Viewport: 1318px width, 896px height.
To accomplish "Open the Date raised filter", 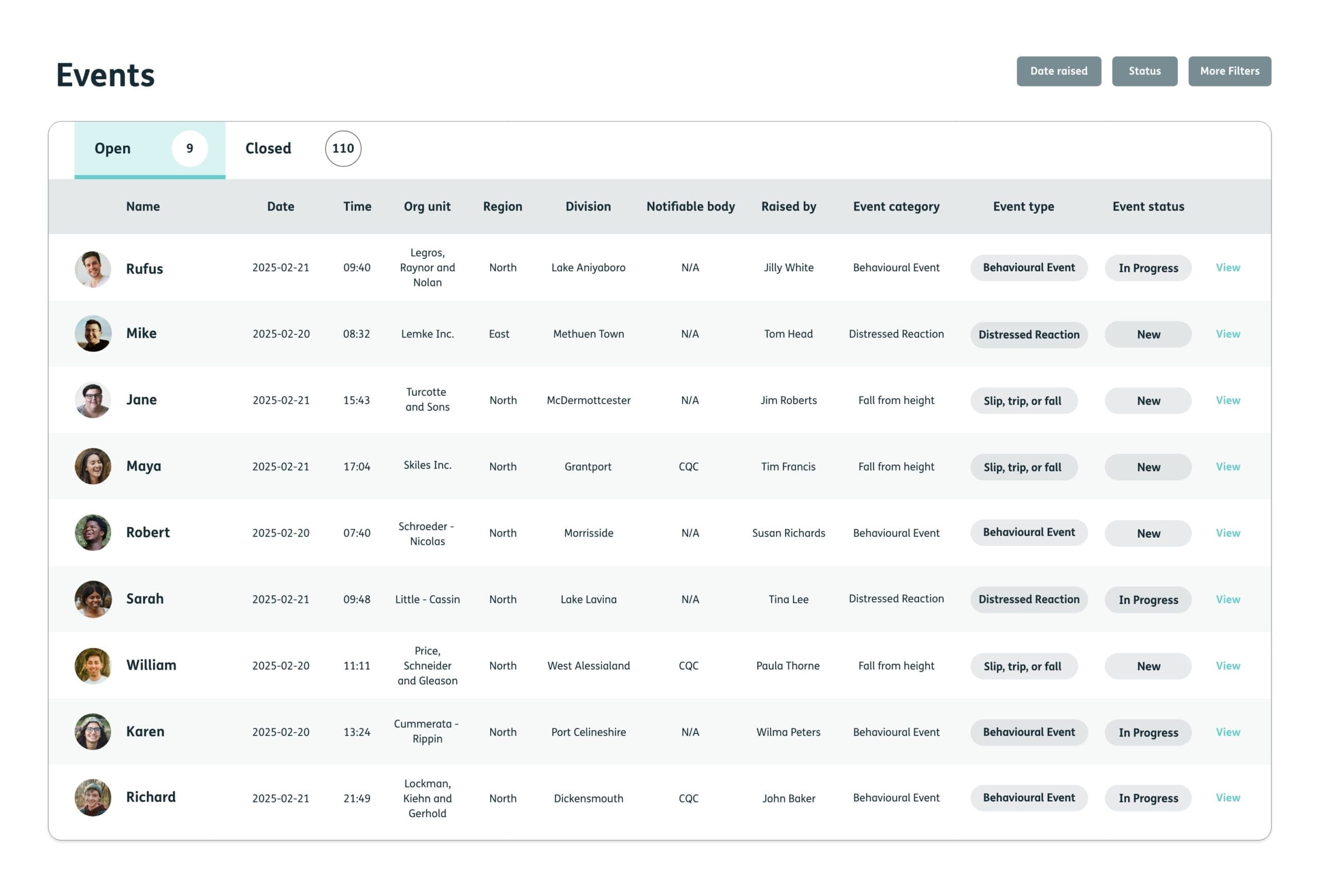I will (x=1058, y=72).
